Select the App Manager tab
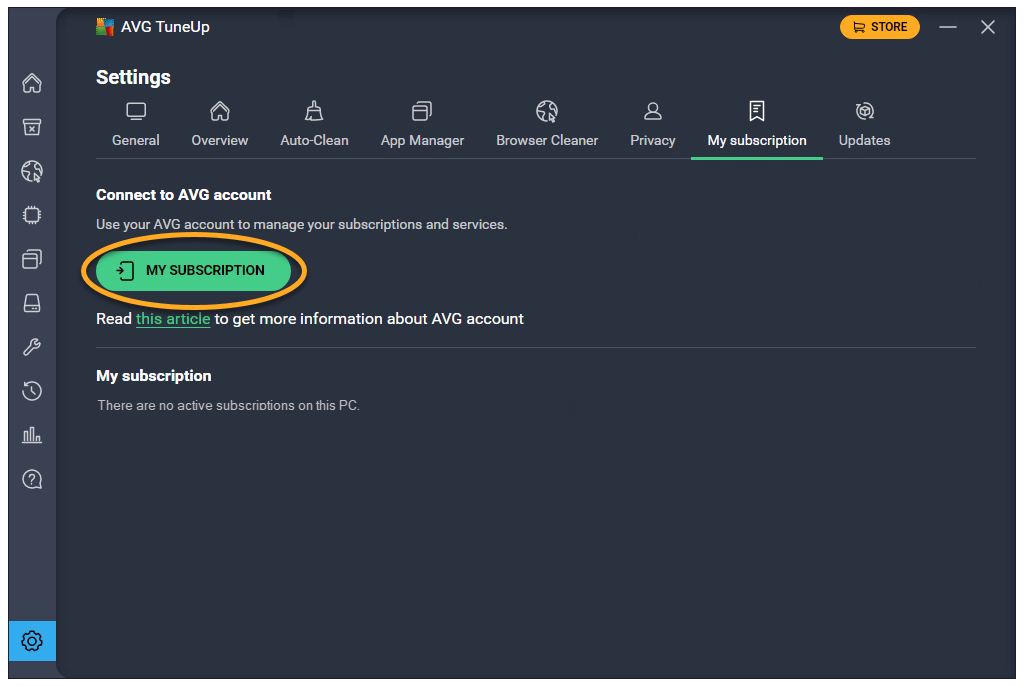The height and width of the screenshot is (686, 1025). point(422,125)
